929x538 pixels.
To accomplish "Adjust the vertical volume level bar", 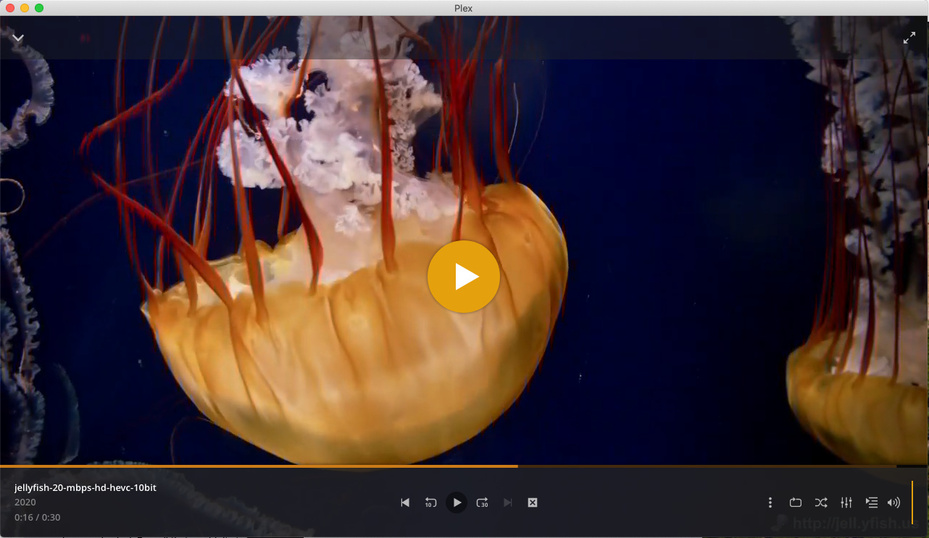I will [912, 502].
